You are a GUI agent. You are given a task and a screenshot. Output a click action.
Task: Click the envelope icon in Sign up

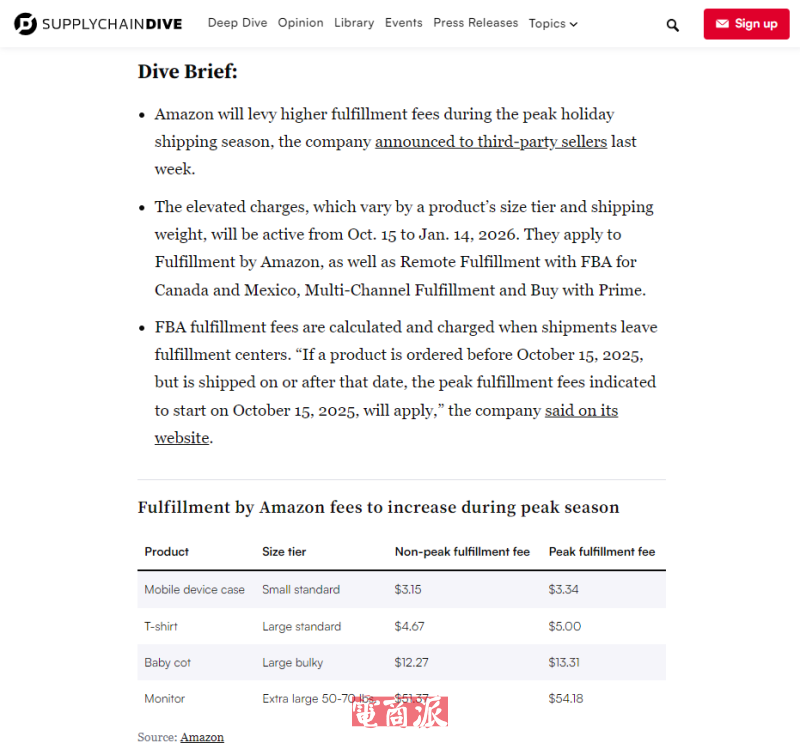tap(722, 24)
